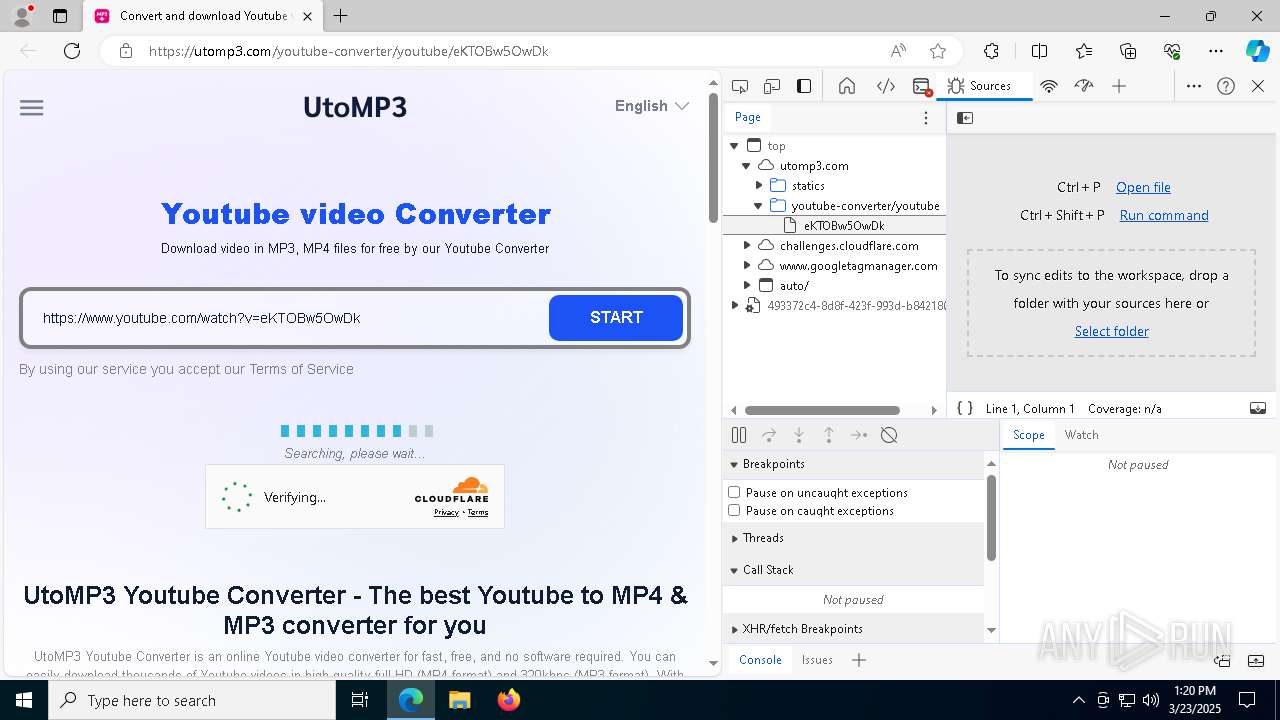Open browser Extensions puzzle icon
Viewport: 1280px width, 720px height.
click(991, 51)
